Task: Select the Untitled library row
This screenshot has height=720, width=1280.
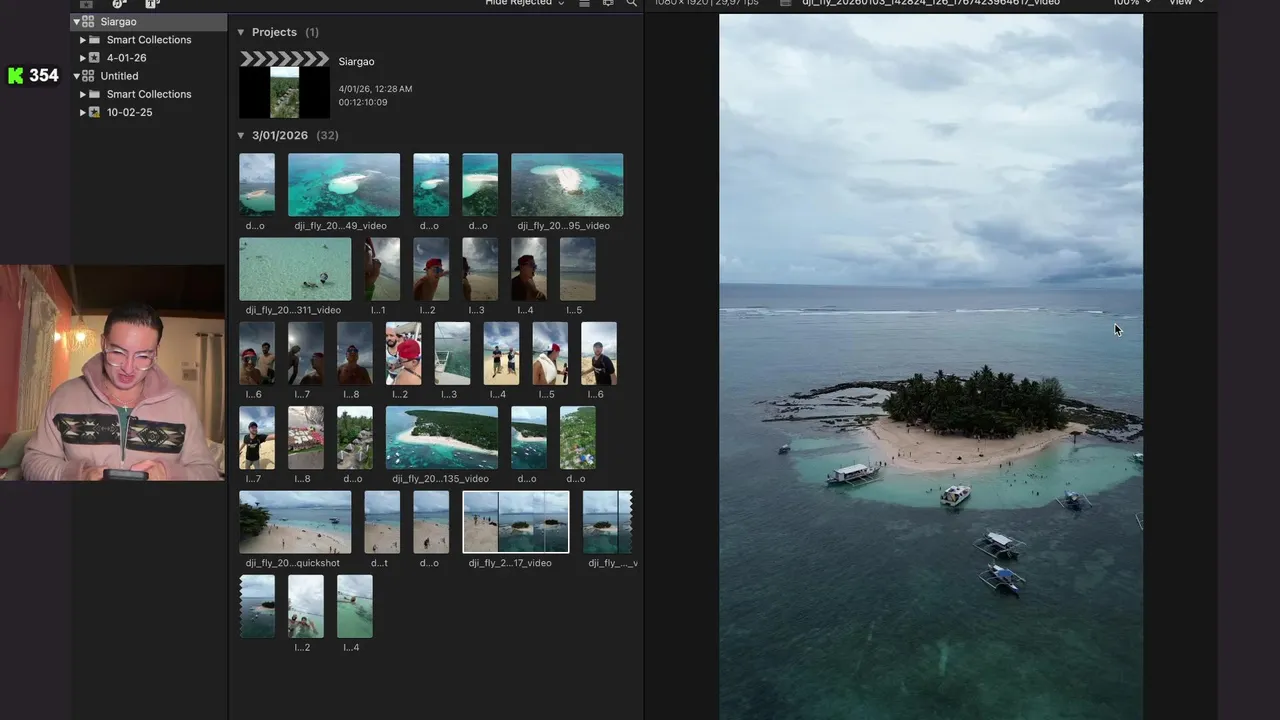Action: click(149, 76)
